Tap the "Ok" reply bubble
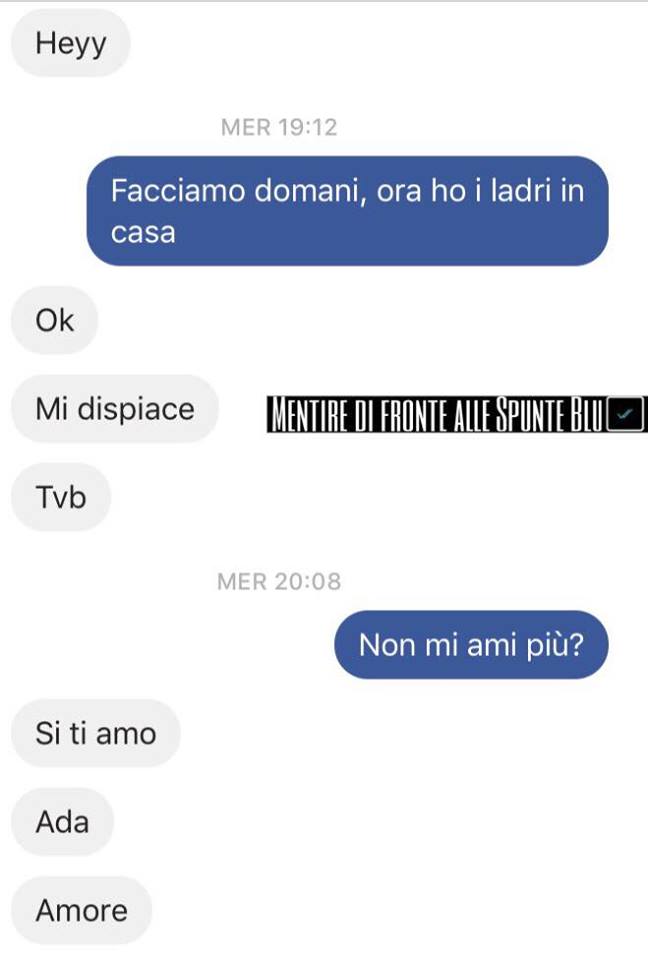 click(x=55, y=320)
